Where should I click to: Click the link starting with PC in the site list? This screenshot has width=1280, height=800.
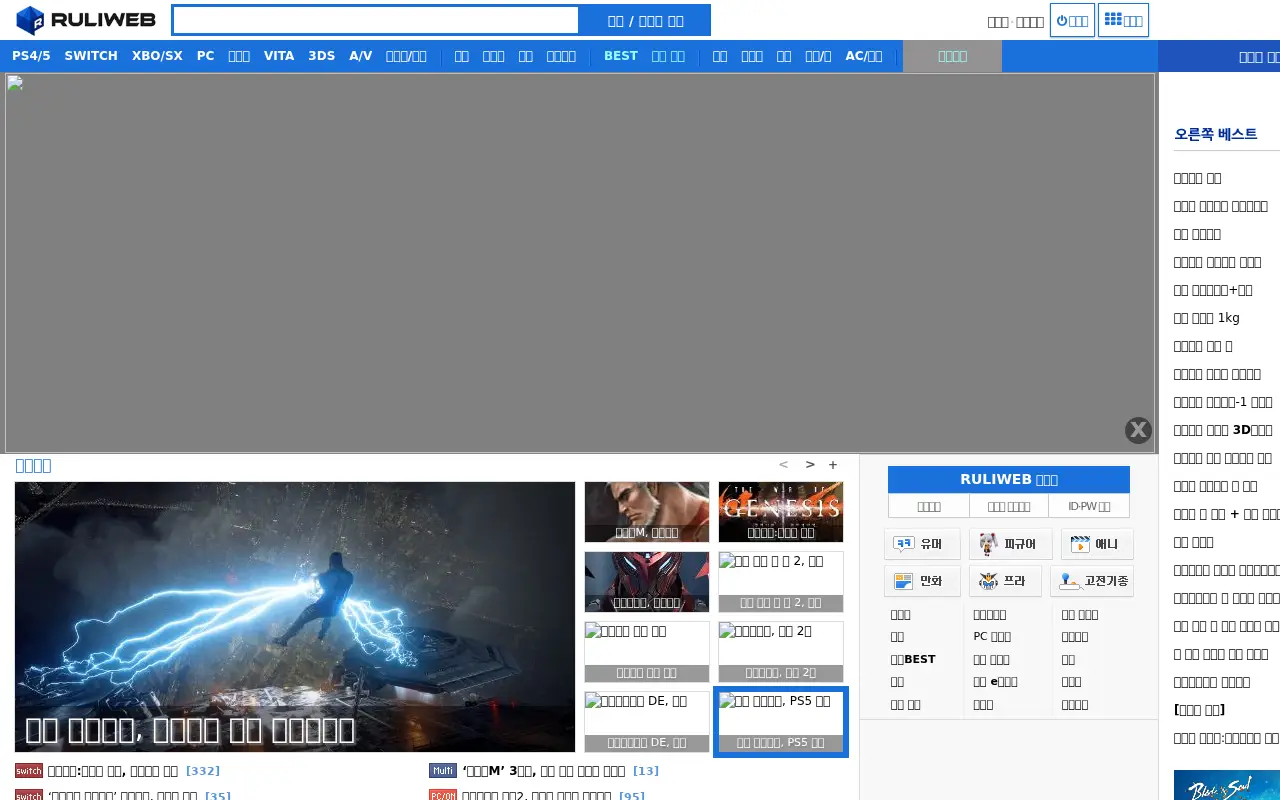992,637
